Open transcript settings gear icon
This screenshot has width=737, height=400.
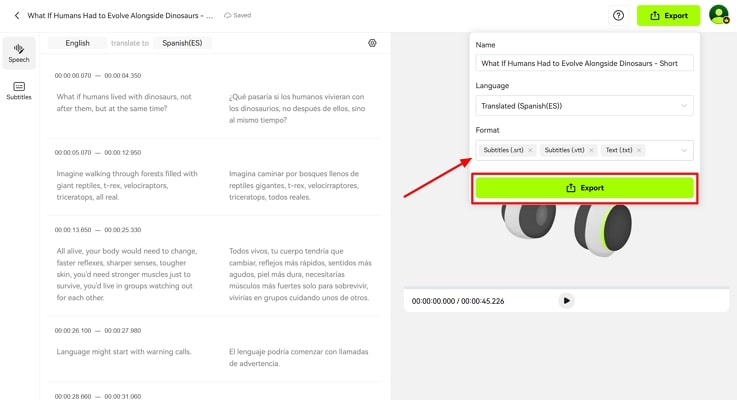pos(372,43)
